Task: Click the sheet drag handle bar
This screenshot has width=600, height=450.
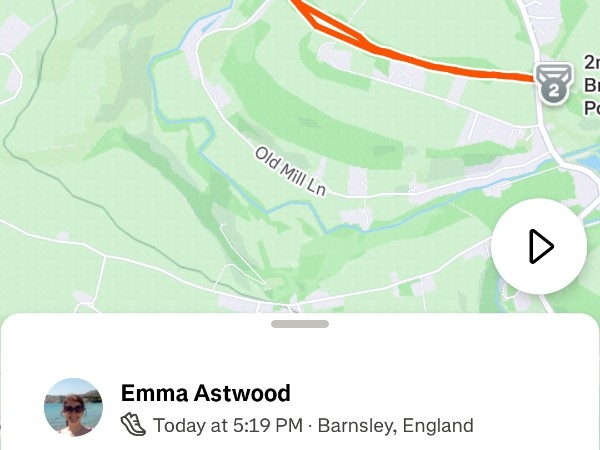Action: 300,324
